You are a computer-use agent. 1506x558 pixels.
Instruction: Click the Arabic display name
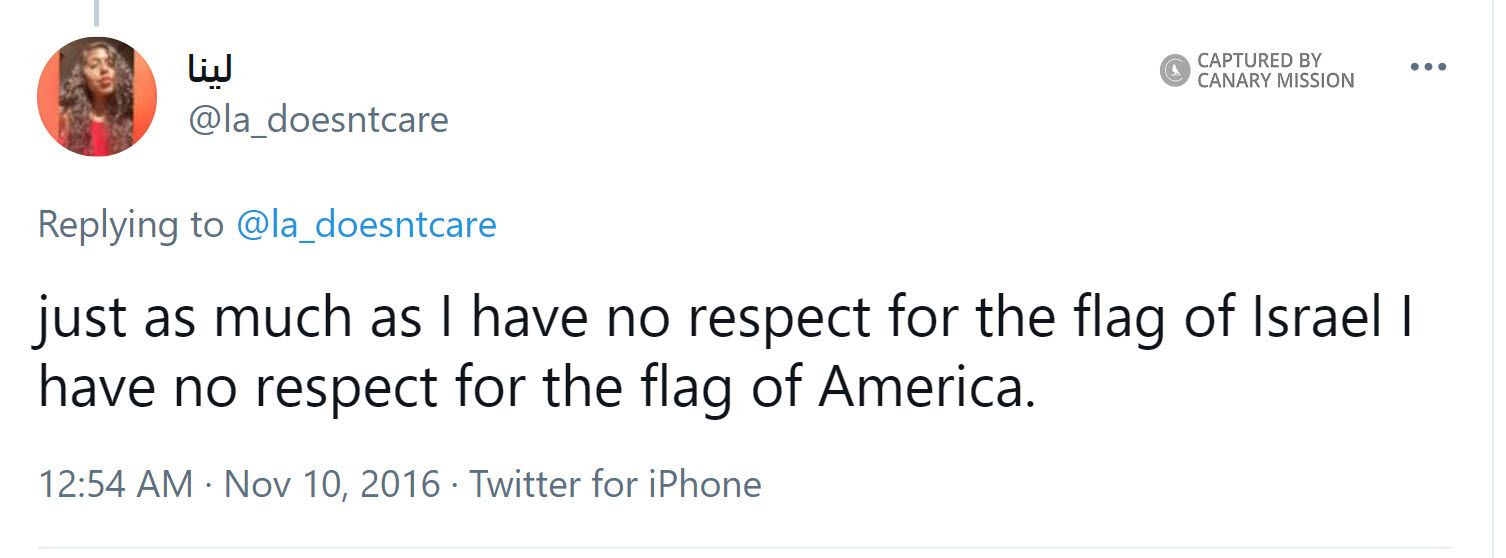click(x=210, y=69)
